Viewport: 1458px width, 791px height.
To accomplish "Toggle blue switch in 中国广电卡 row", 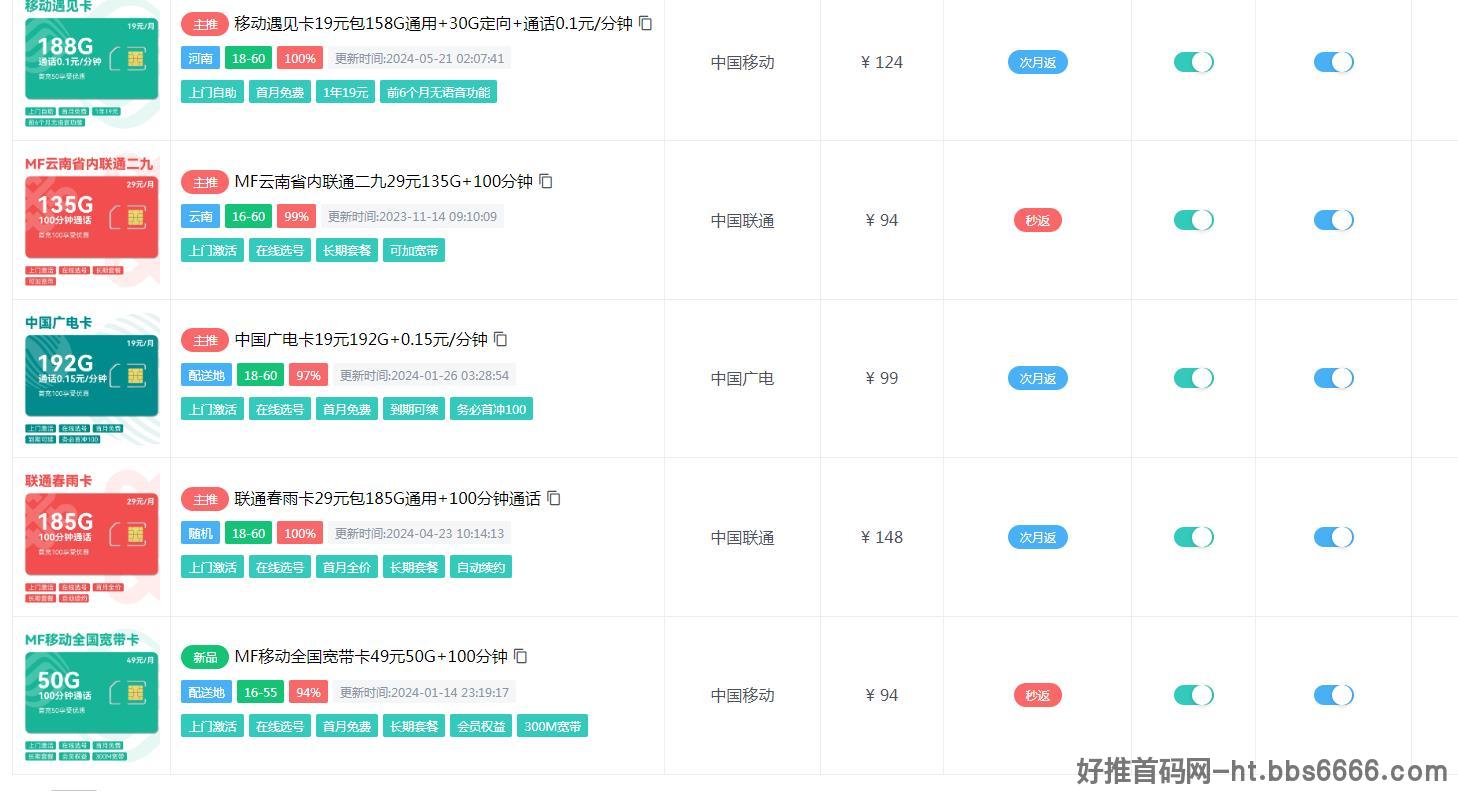I will pos(1333,378).
